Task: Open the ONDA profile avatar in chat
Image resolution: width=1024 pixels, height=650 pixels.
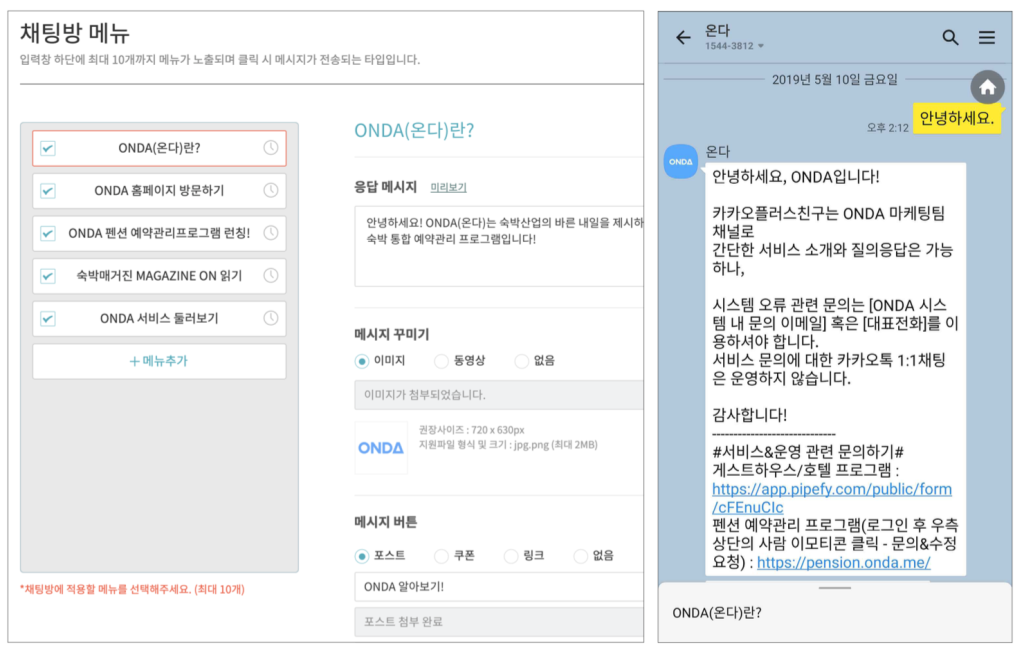Action: coord(680,161)
